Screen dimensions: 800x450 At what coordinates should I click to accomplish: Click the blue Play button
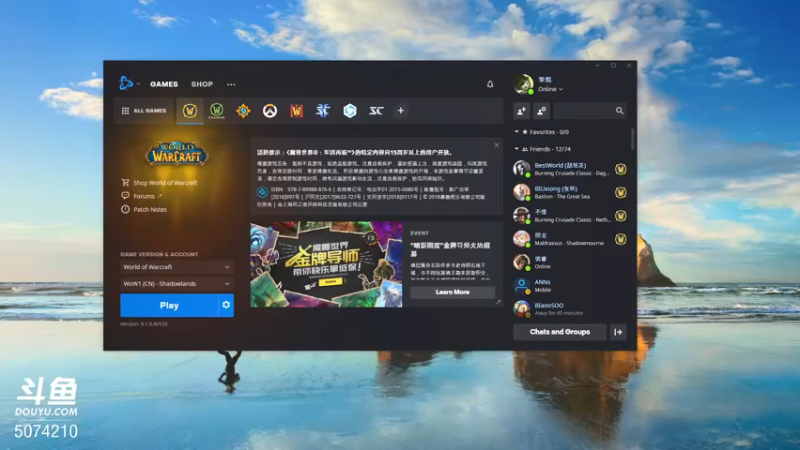click(x=169, y=305)
